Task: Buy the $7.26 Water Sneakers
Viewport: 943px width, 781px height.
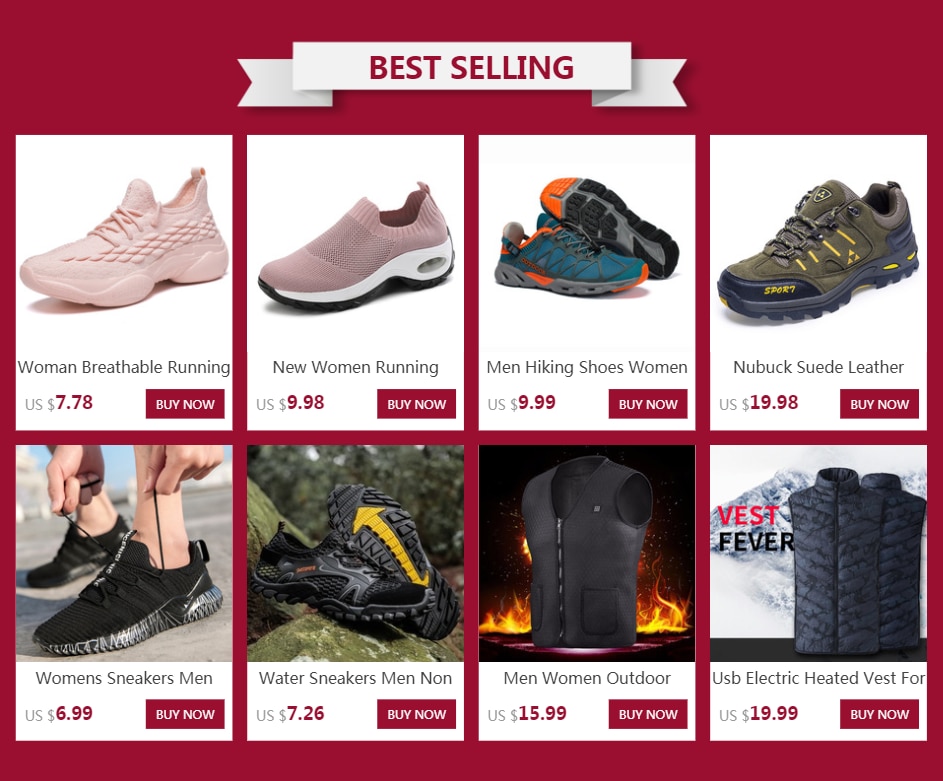Action: coord(417,714)
